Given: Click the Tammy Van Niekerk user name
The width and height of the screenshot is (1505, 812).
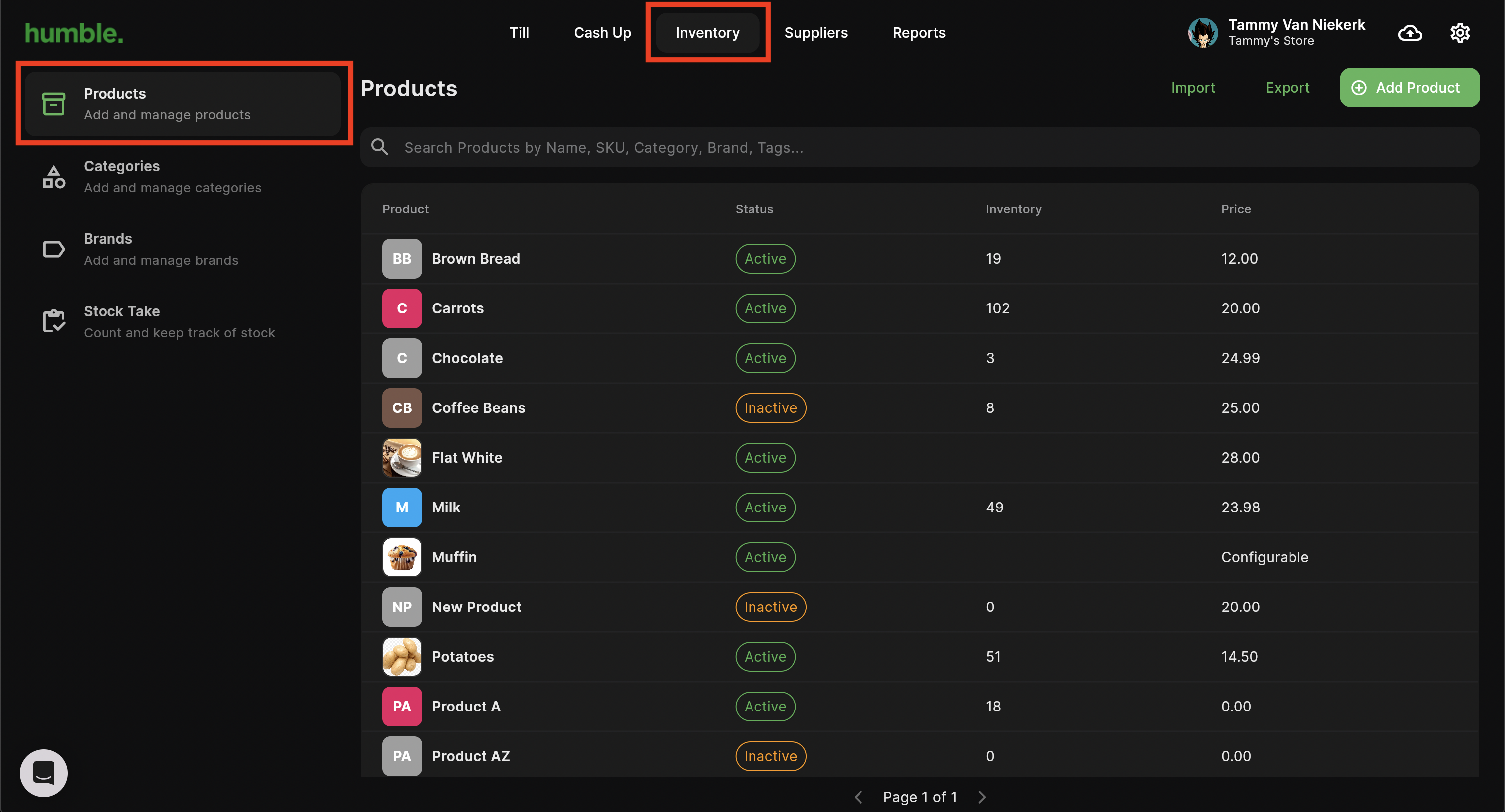Looking at the screenshot, I should click(x=1296, y=25).
